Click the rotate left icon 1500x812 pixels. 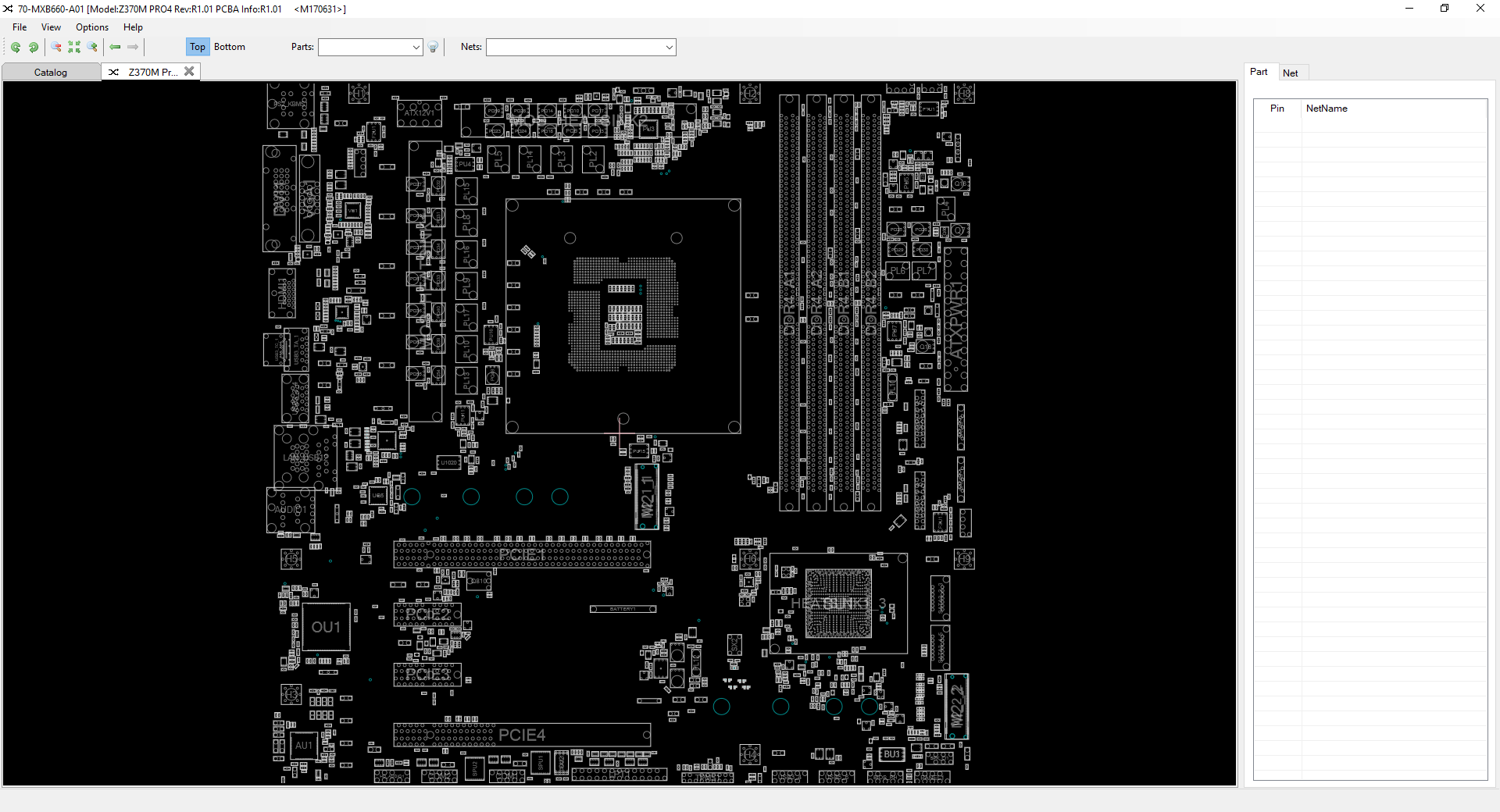click(16, 48)
